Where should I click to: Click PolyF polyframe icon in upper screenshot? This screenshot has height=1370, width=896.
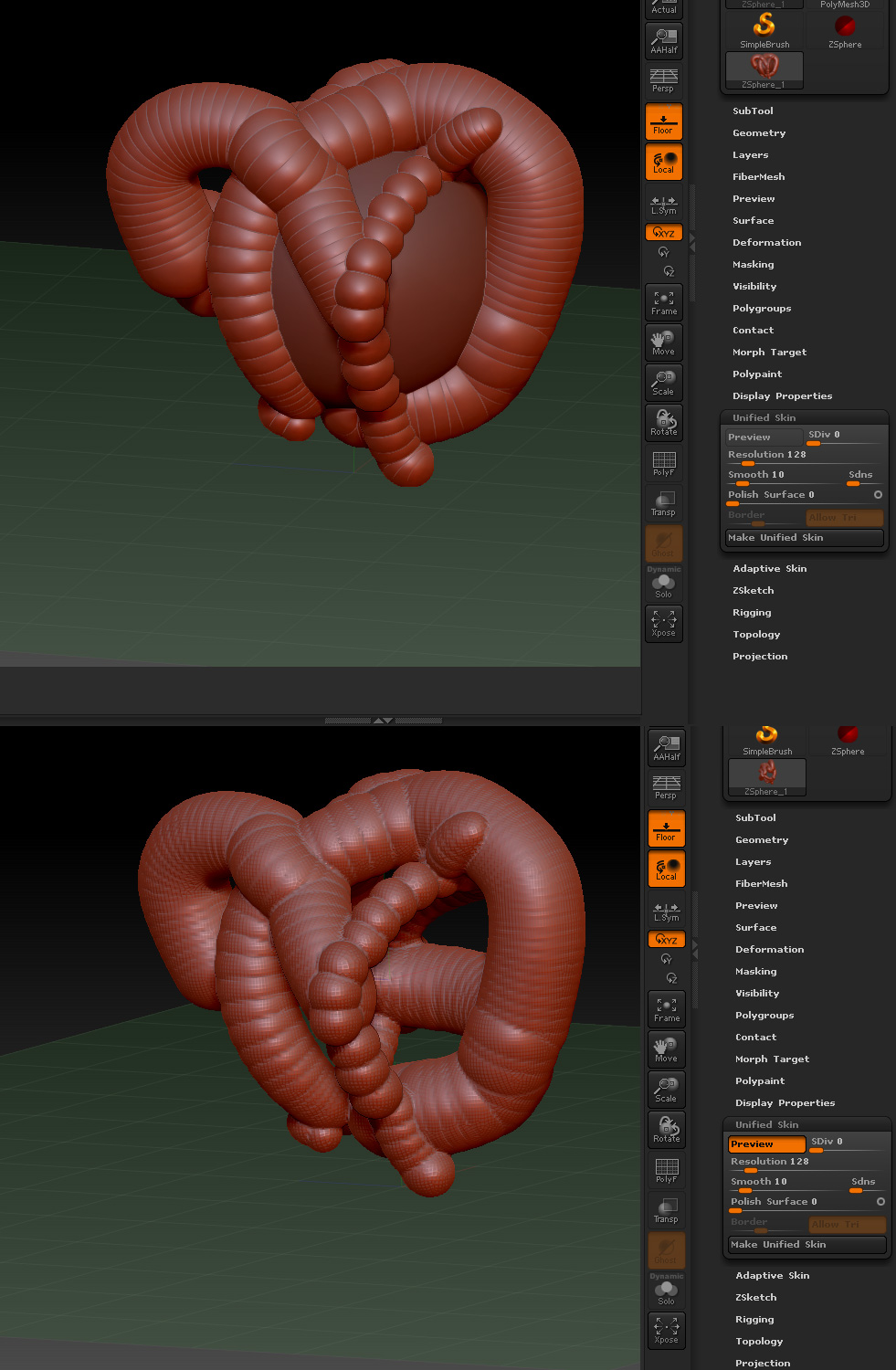point(664,463)
